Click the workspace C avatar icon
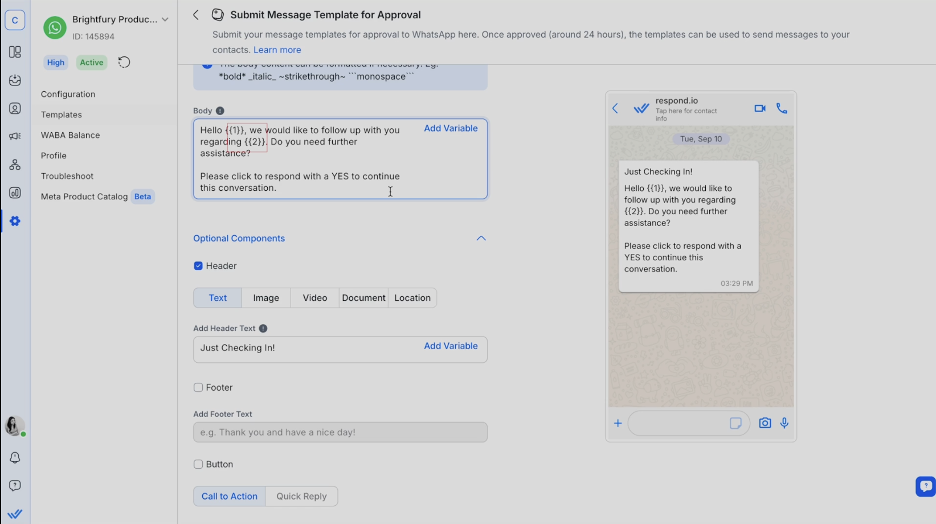Image resolution: width=936 pixels, height=524 pixels. (x=15, y=20)
